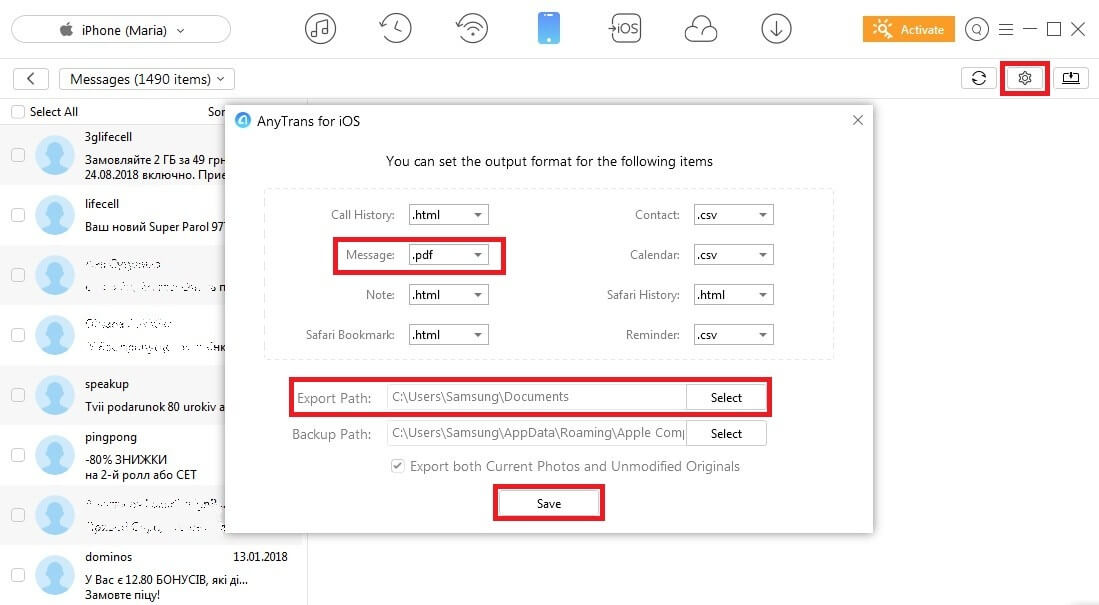Open the Note format dropdown
The image size is (1099, 605).
tap(449, 294)
